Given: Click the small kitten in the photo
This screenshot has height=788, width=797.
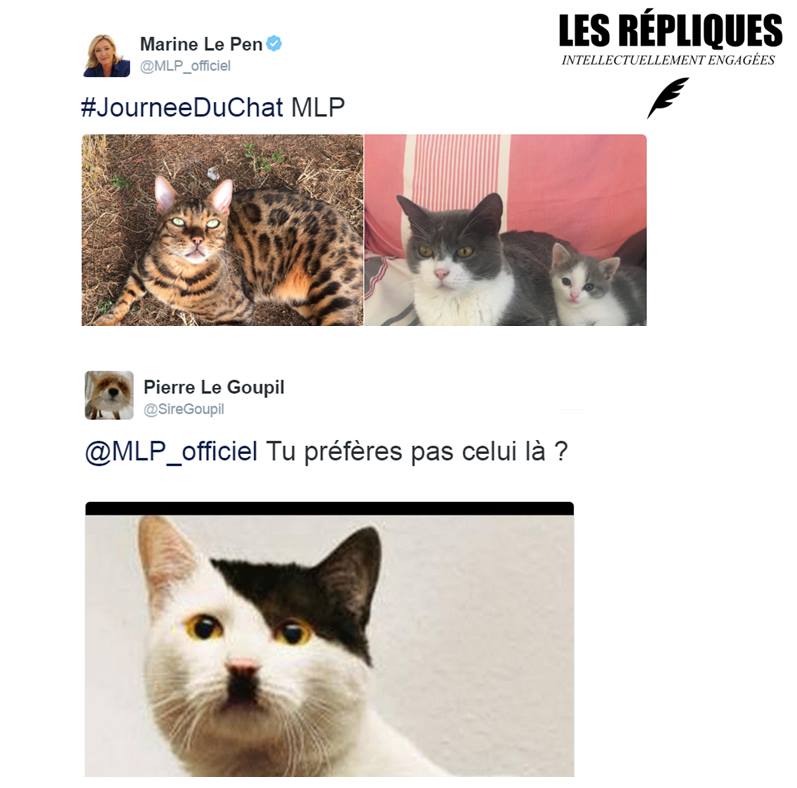Looking at the screenshot, I should (x=590, y=285).
